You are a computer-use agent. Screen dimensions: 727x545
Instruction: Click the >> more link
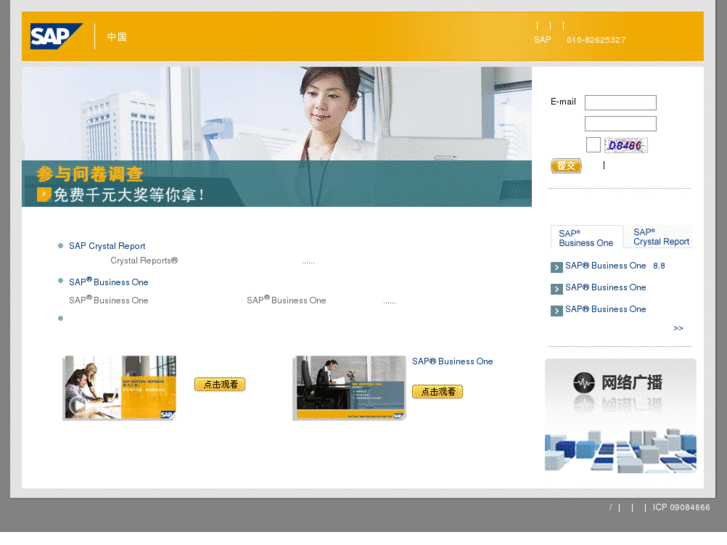(x=678, y=328)
